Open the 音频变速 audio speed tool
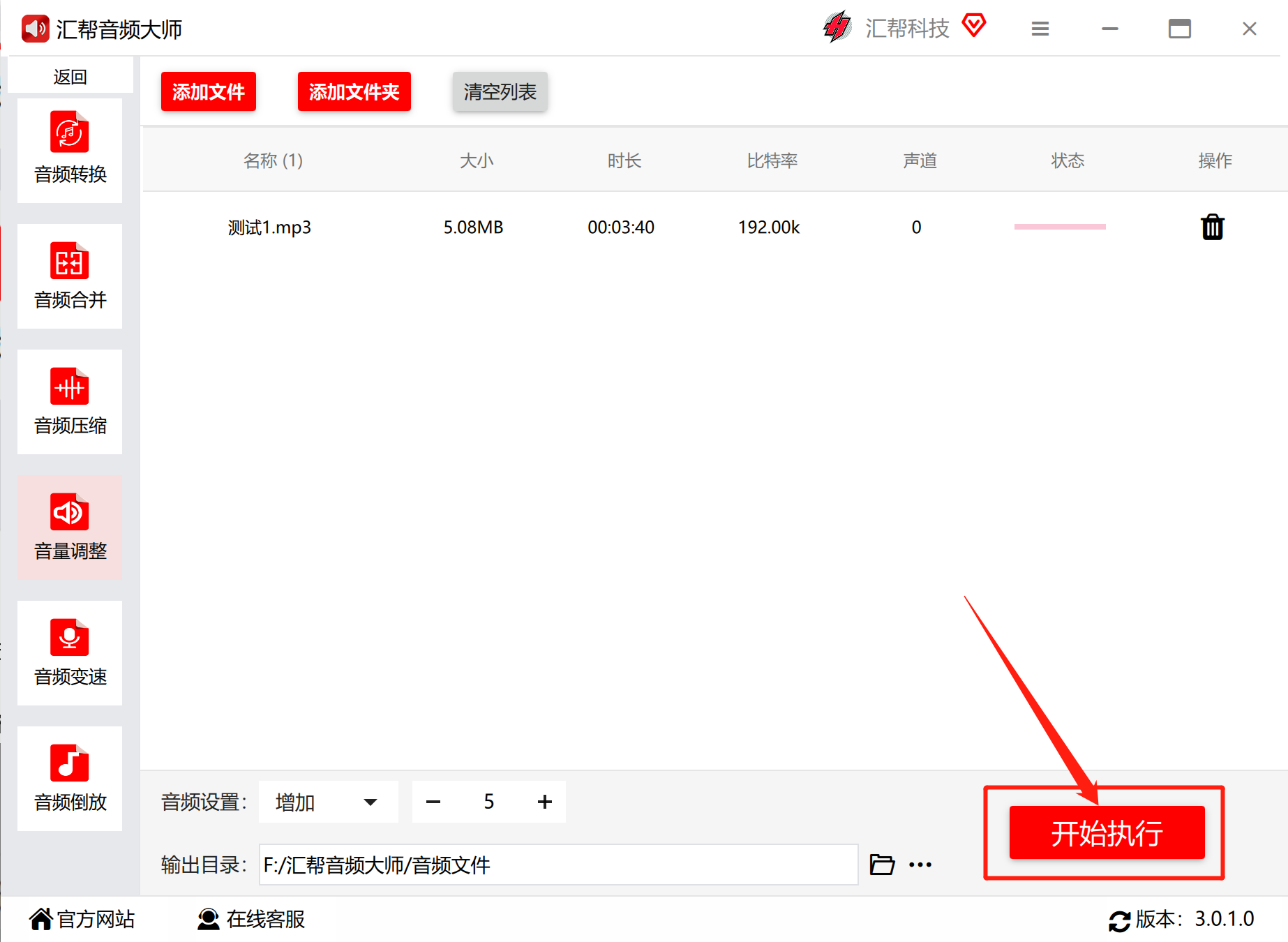The image size is (1288, 942). tap(70, 653)
